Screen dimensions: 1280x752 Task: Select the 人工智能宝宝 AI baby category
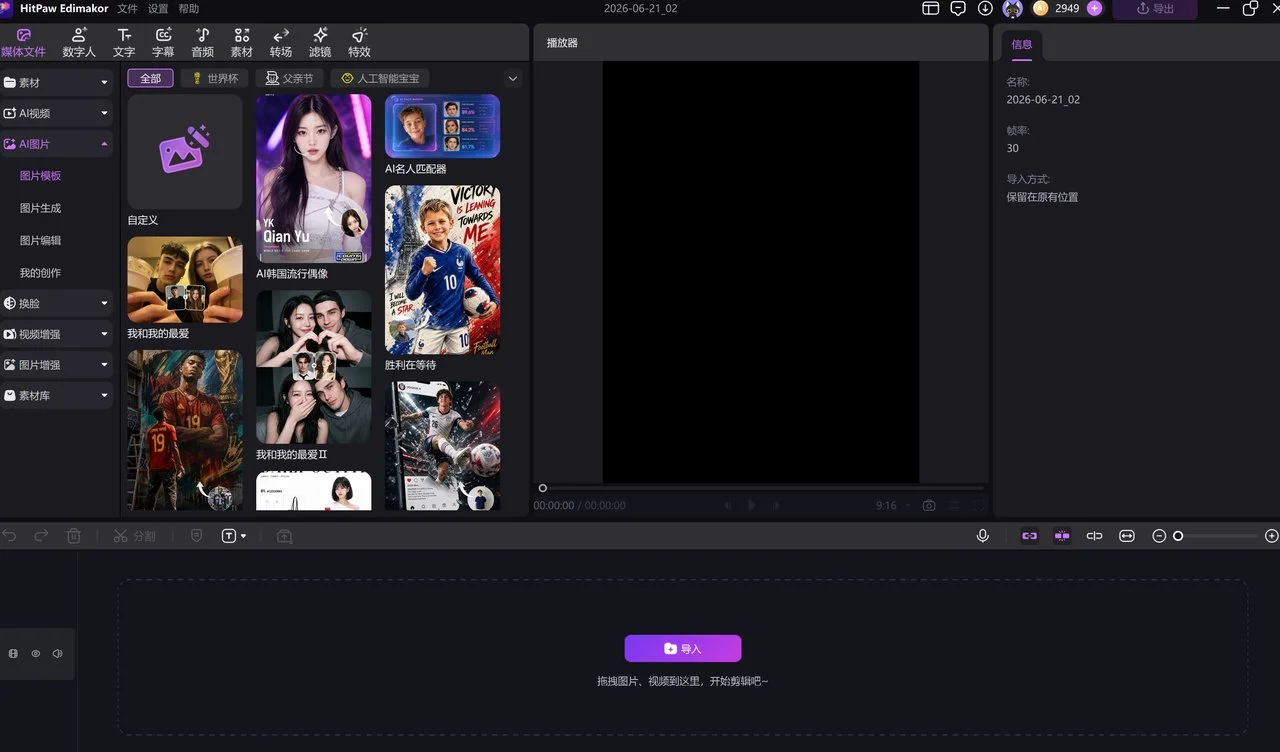click(x=380, y=78)
